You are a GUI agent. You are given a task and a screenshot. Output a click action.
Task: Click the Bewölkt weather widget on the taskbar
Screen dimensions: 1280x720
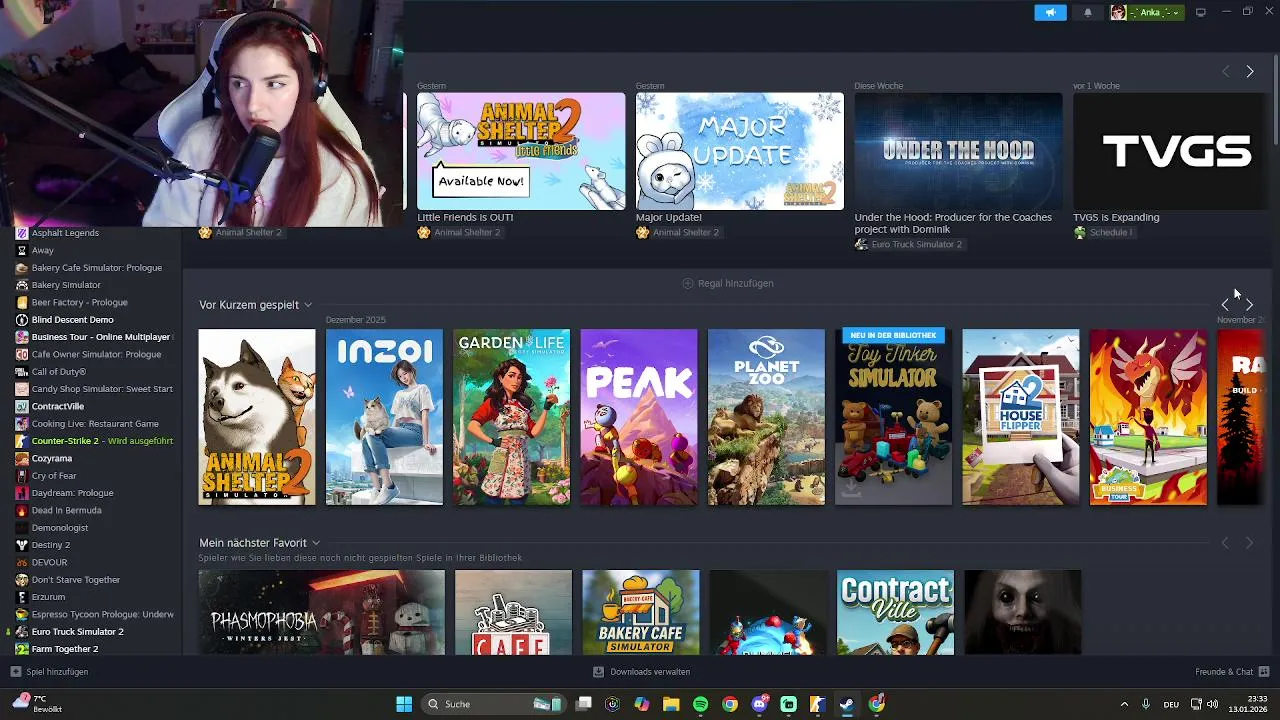pyautogui.click(x=37, y=704)
